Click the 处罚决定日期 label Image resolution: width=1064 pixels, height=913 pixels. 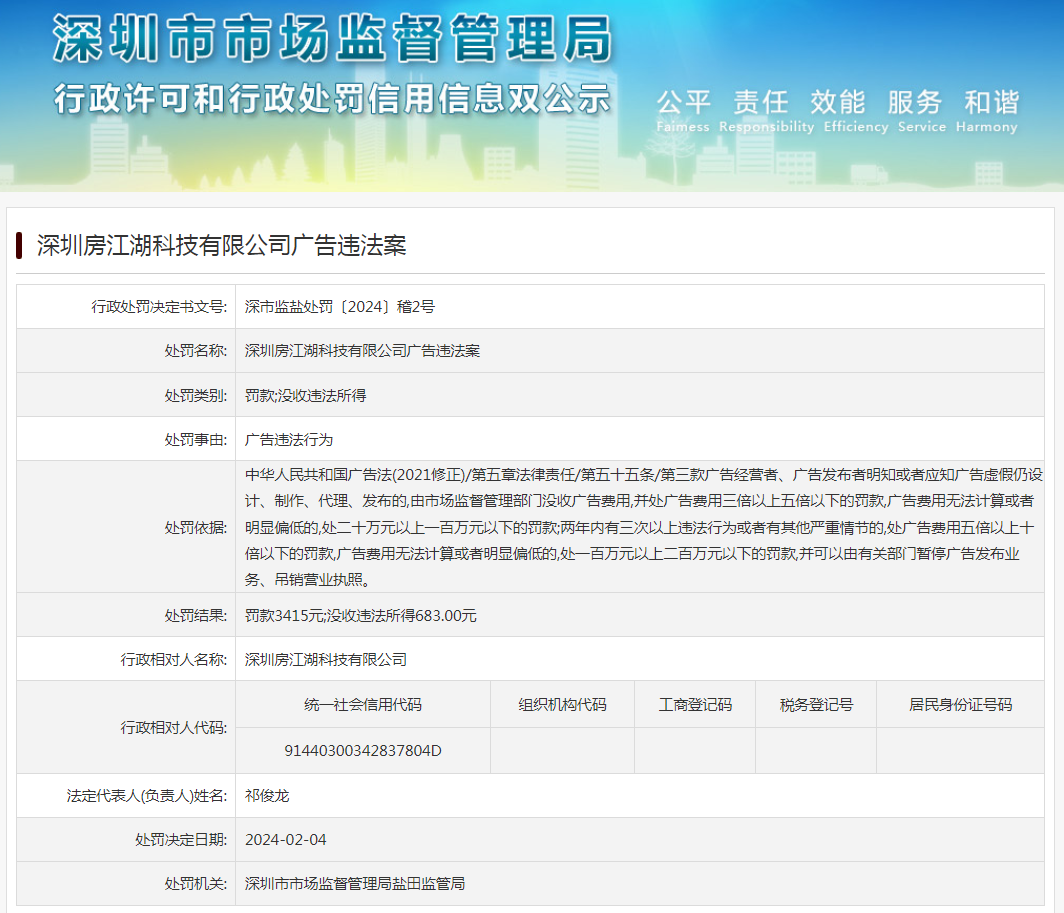point(181,840)
